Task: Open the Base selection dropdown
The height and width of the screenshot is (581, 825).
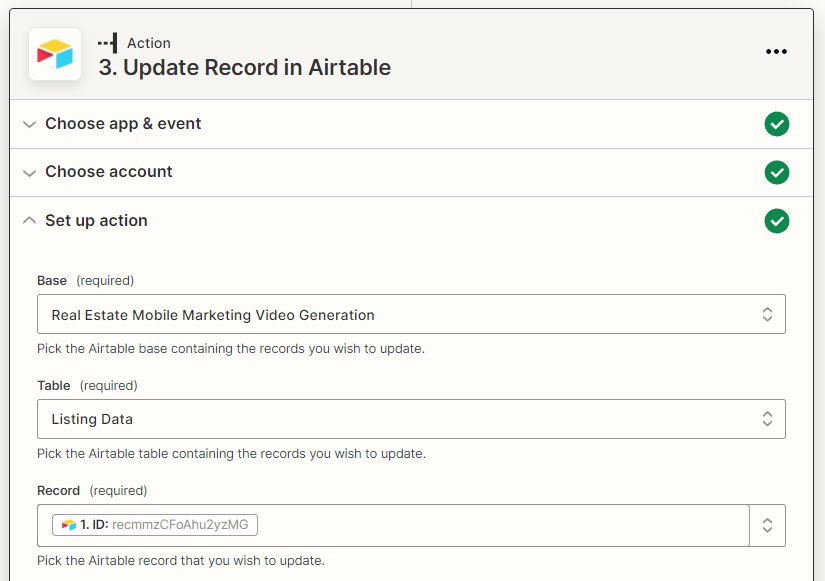Action: (x=767, y=314)
